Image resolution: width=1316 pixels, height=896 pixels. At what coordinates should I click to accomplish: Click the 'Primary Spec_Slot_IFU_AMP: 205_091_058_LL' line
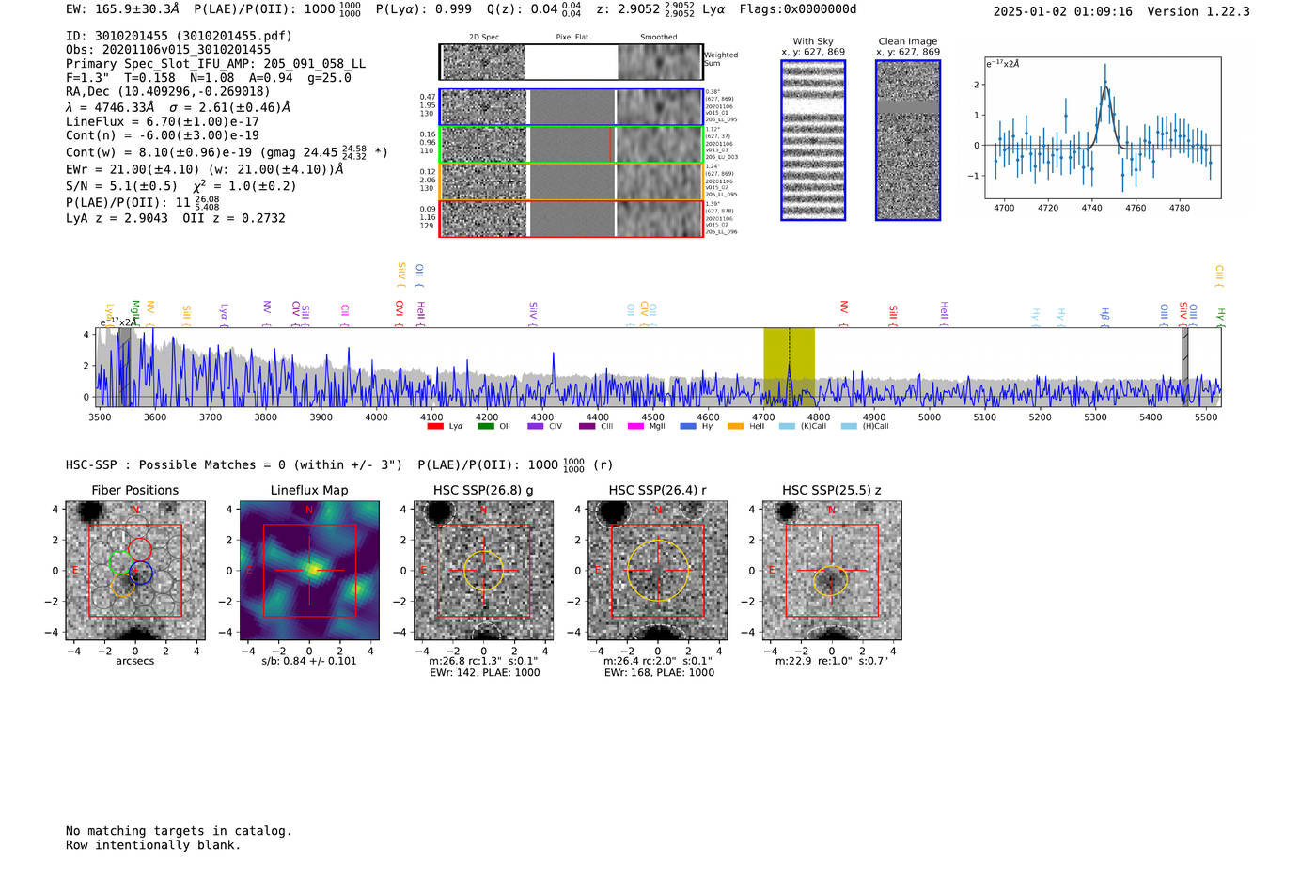coord(215,64)
